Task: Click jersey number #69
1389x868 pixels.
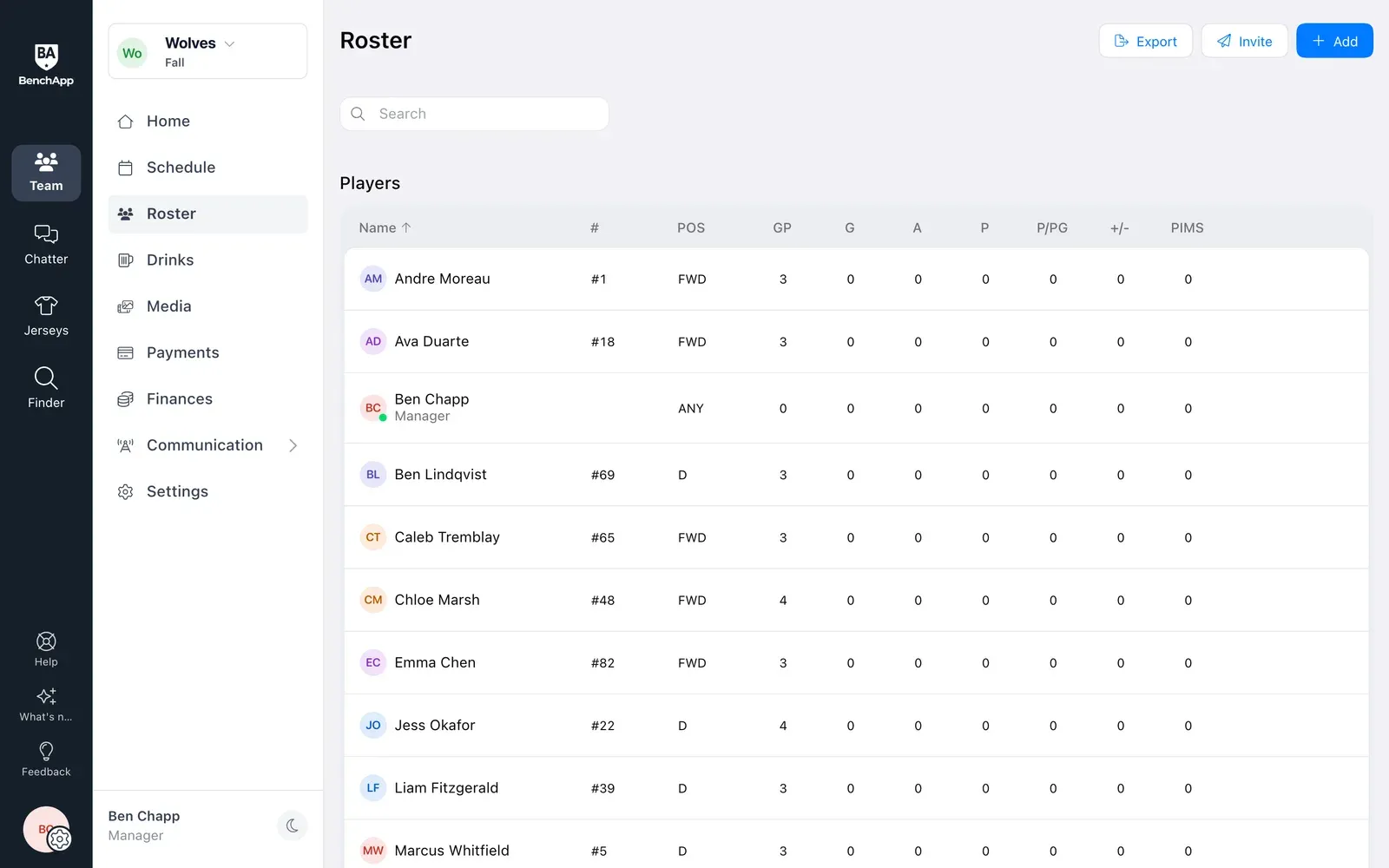Action: (x=602, y=475)
